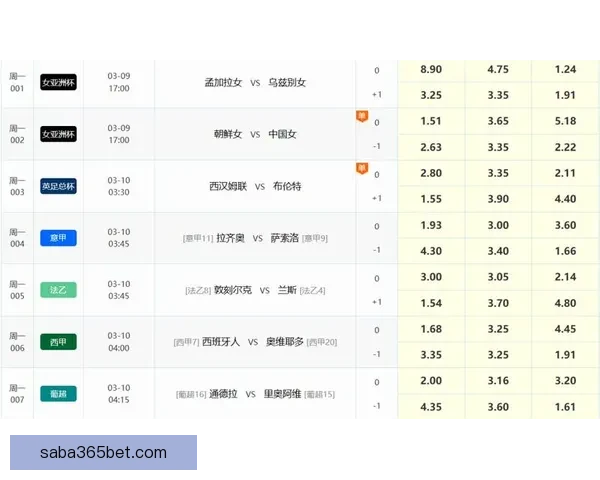Open team 乌兹别女 details

pos(287,82)
